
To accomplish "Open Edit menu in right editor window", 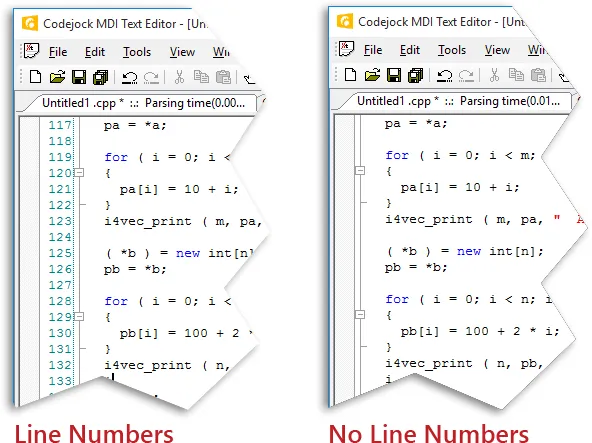I will [x=410, y=50].
